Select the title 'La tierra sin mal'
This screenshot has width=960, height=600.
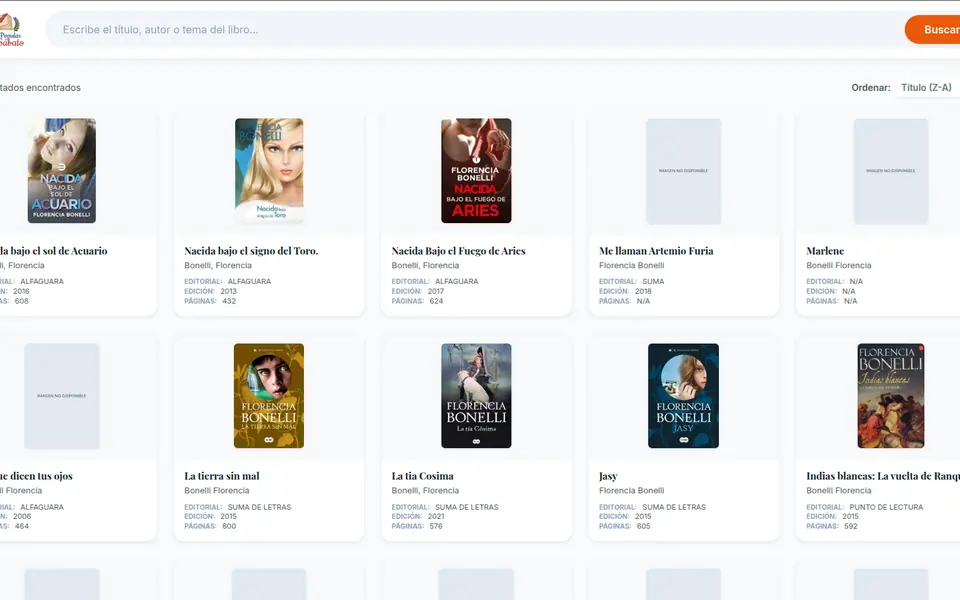click(222, 476)
